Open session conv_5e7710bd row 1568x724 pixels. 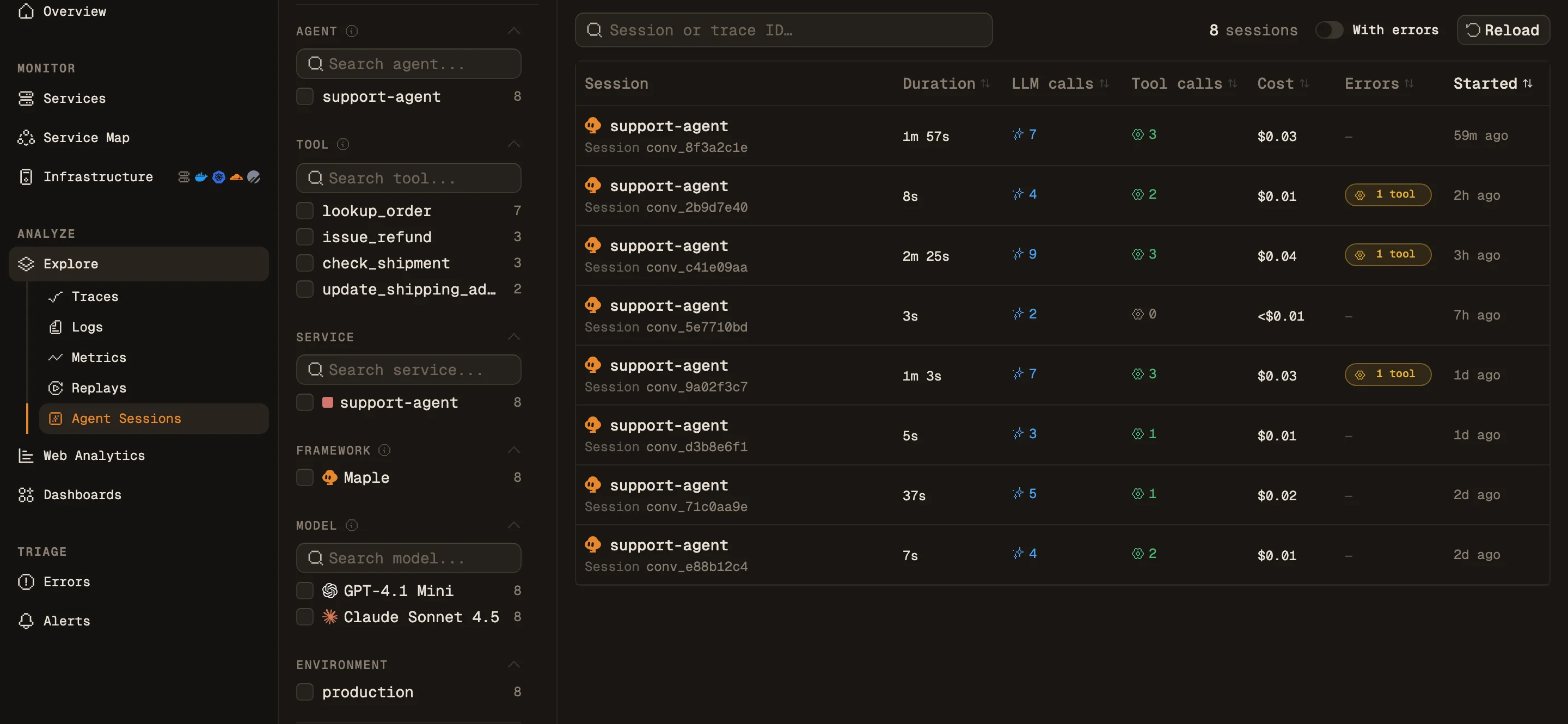click(x=1062, y=315)
